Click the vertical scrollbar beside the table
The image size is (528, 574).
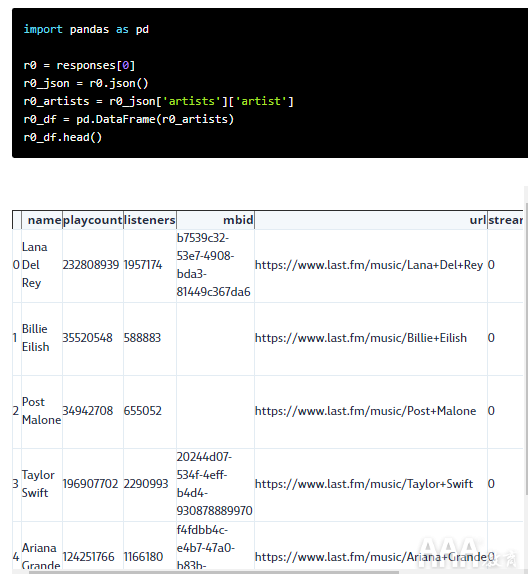click(x=527, y=348)
